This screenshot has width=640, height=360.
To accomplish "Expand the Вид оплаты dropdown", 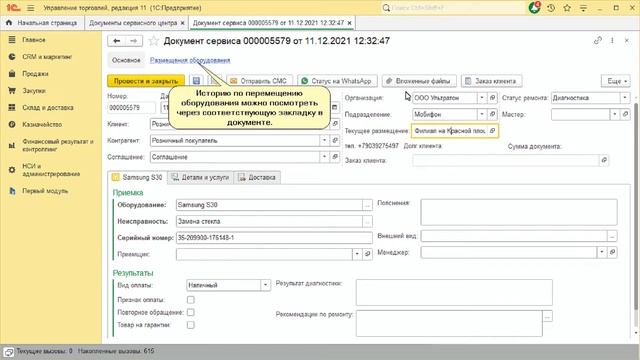I will tap(265, 285).
